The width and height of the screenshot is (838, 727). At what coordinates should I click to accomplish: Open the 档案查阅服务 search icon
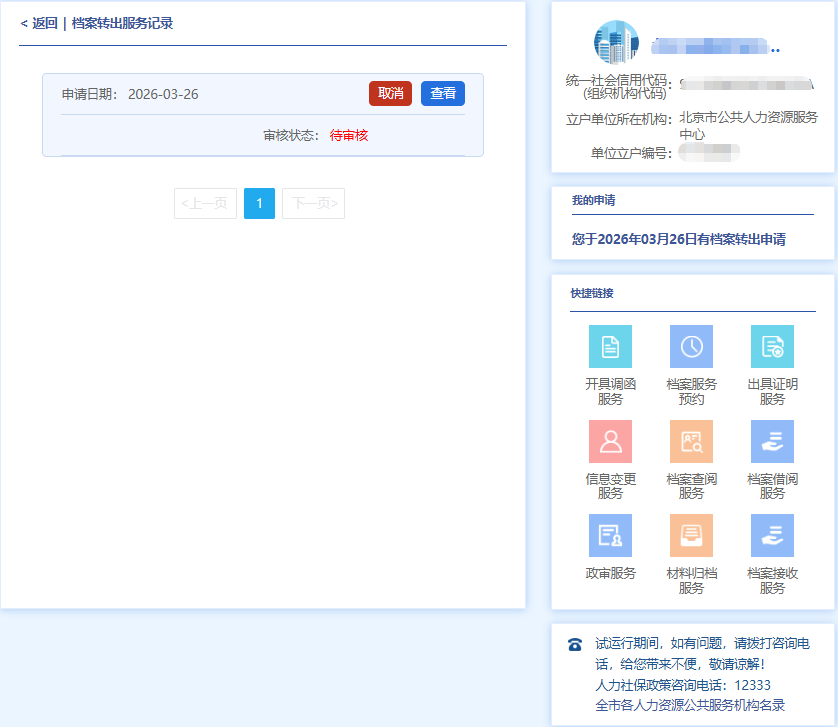(x=691, y=441)
